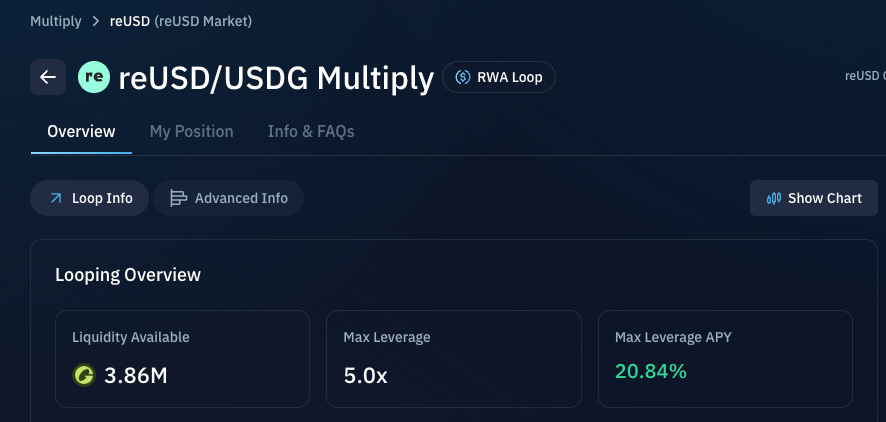This screenshot has width=886, height=422.
Task: Open the Info & FAQs tab
Action: (x=311, y=132)
